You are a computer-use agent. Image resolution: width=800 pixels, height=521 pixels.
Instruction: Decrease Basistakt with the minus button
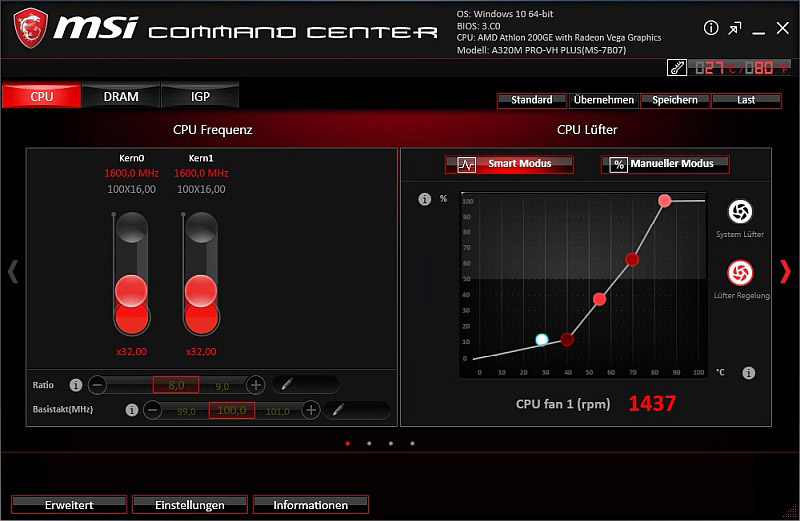152,410
